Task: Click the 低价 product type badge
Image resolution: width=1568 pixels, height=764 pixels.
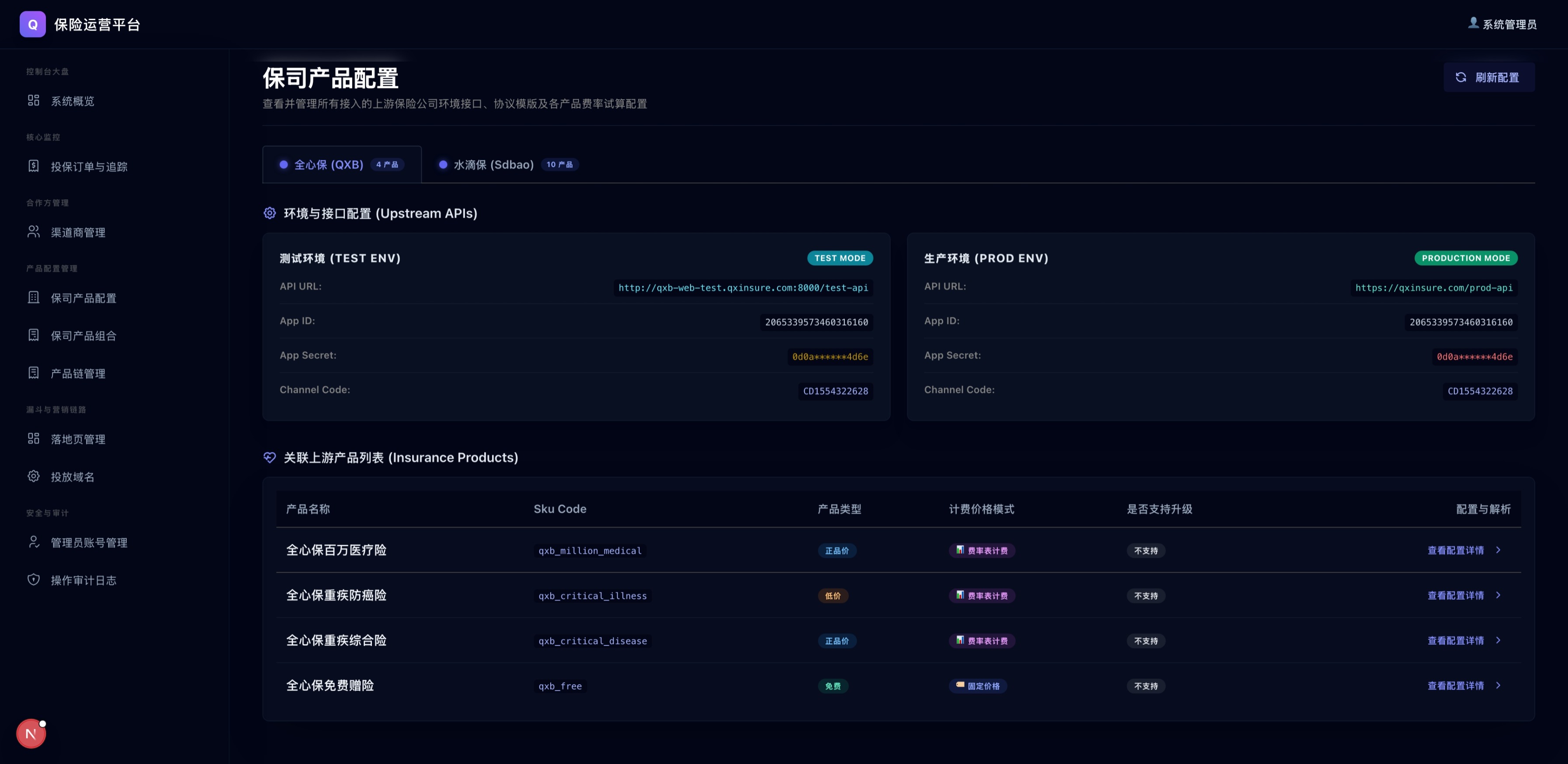Action: pyautogui.click(x=833, y=595)
